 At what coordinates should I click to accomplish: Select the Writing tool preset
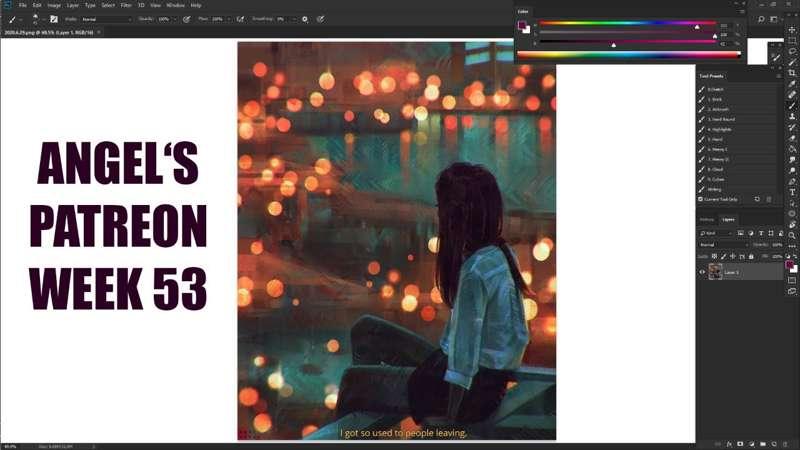[739, 189]
